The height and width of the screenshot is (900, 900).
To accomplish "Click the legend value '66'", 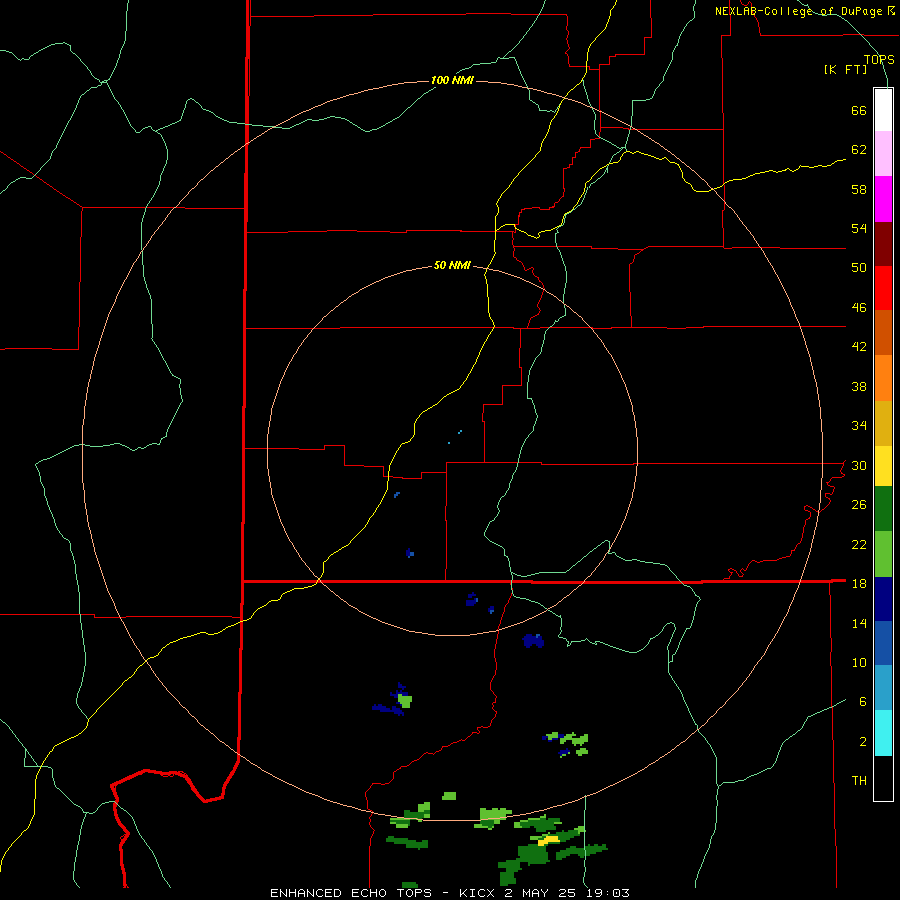I will point(859,110).
